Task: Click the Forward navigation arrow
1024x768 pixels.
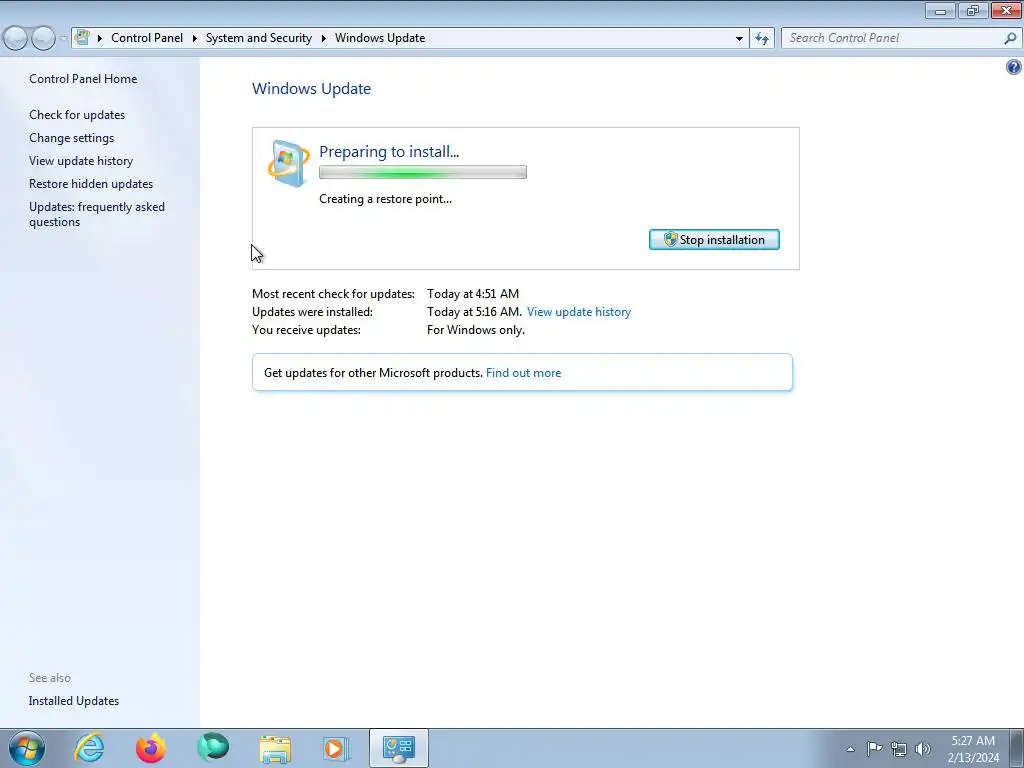Action: (x=43, y=39)
